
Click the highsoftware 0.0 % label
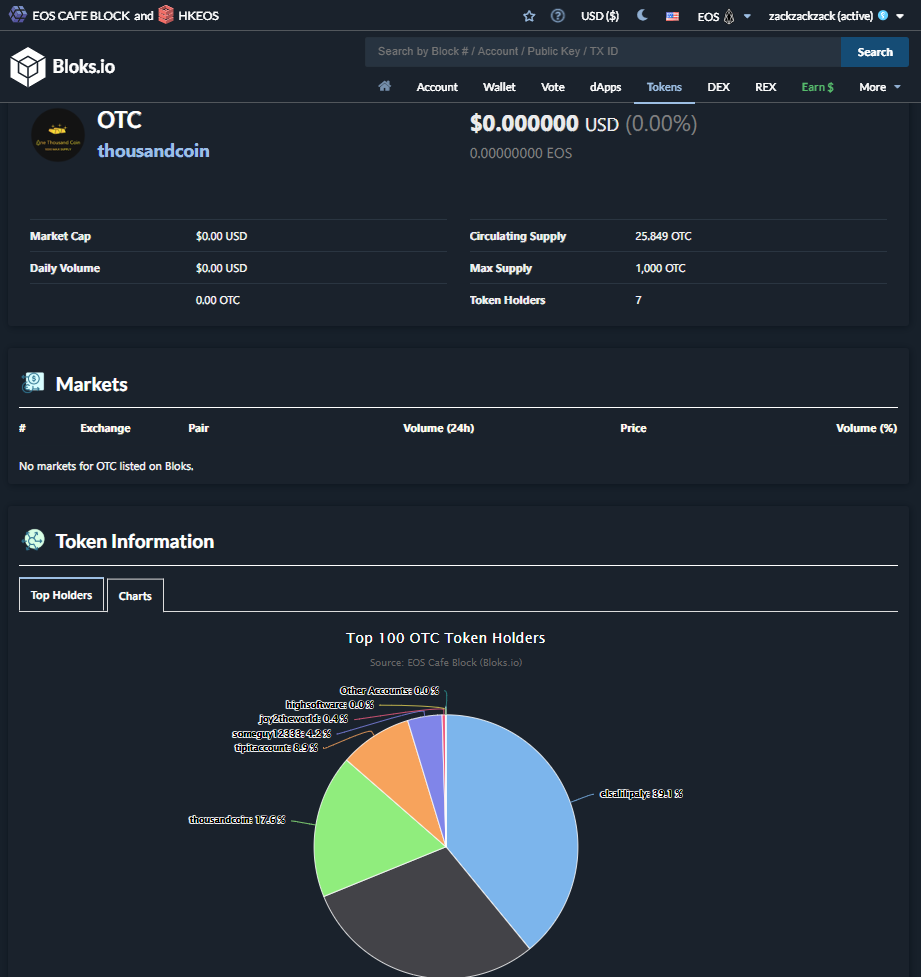coord(330,705)
